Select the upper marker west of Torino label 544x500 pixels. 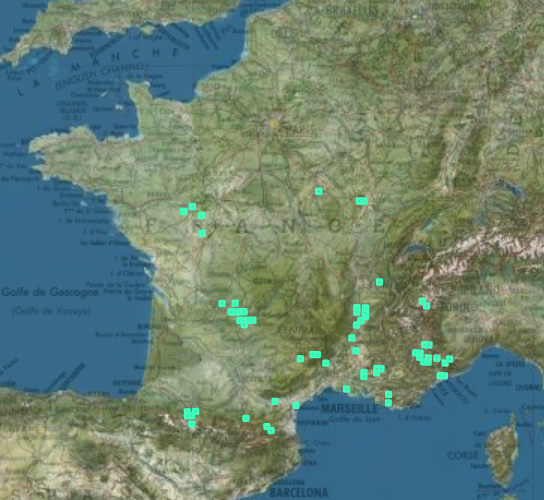(422, 301)
